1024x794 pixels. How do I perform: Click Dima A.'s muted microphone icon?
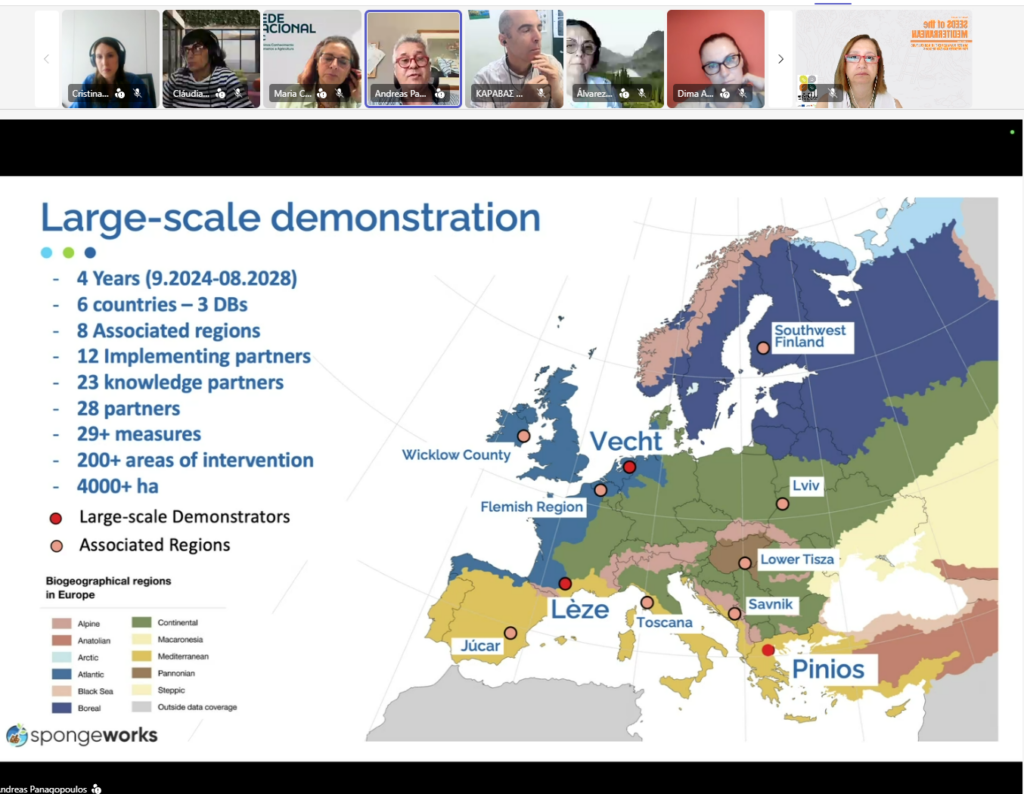tap(743, 93)
